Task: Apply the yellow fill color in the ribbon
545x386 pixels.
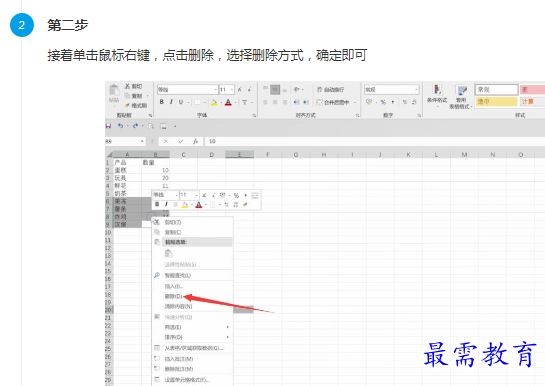Action: [x=214, y=102]
